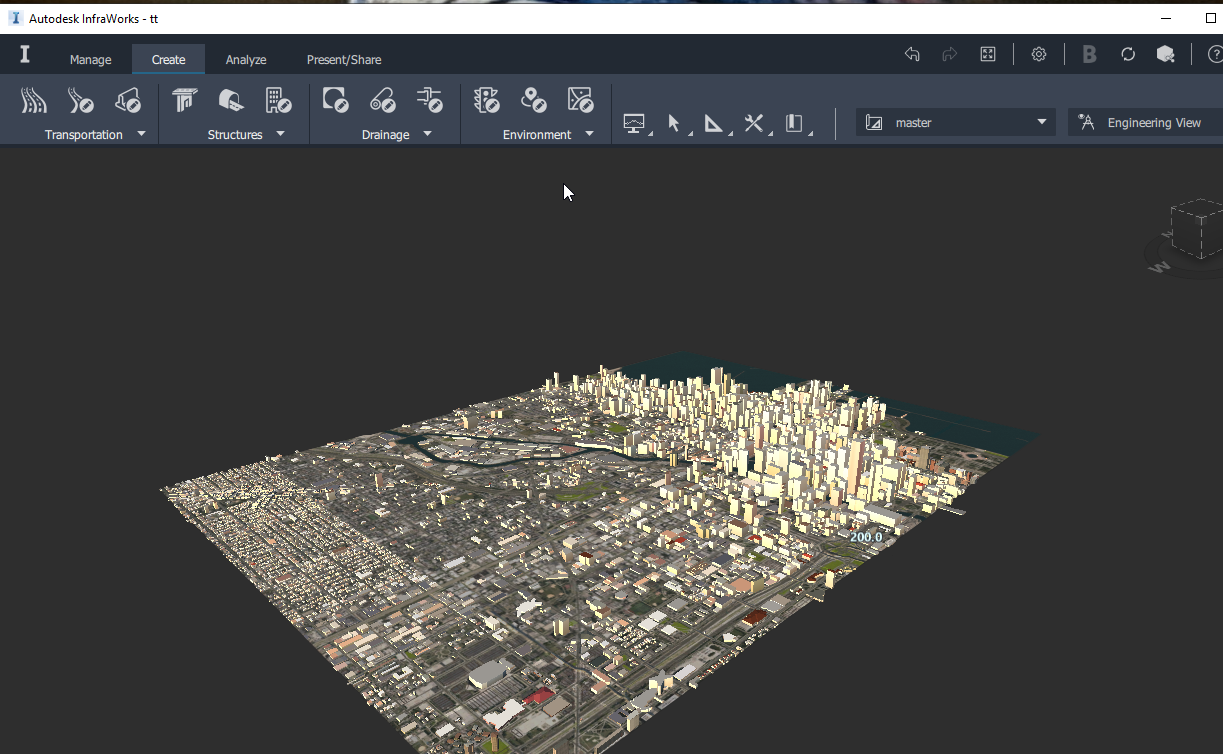The height and width of the screenshot is (754, 1223).
Task: Open the master proposal dropdown
Action: tap(1042, 121)
